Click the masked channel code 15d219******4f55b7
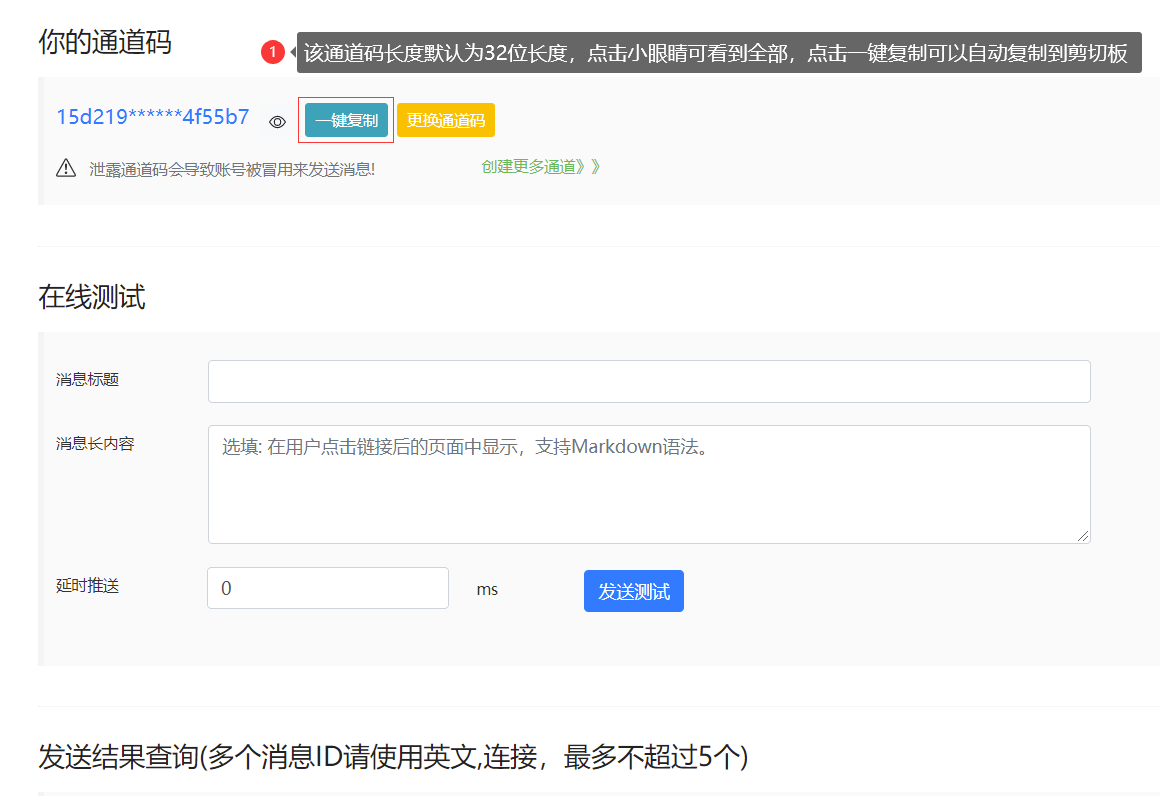This screenshot has height=796, width=1160. 153,117
